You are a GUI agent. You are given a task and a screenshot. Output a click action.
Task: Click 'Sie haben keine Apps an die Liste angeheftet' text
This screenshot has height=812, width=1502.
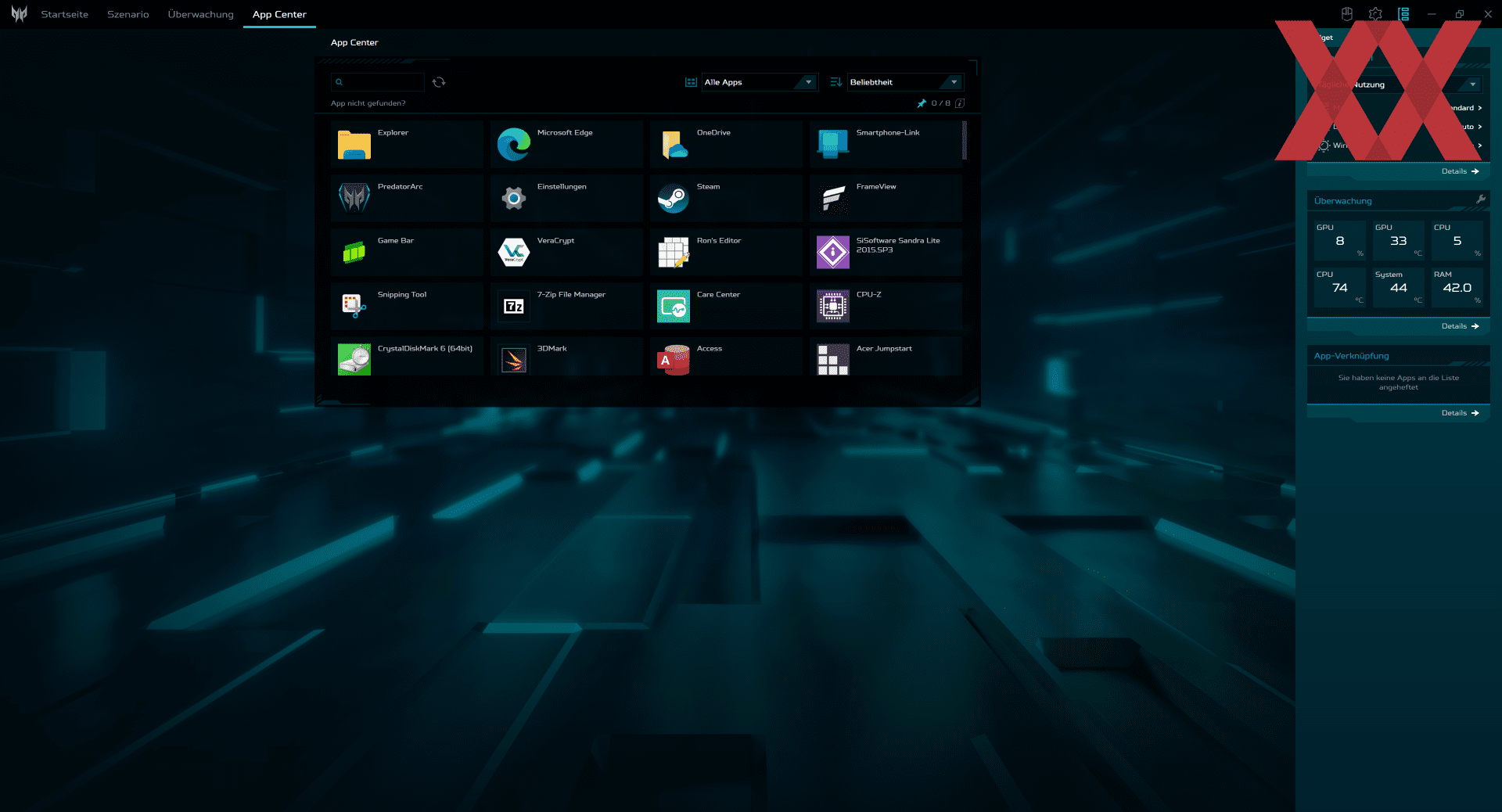1399,383
